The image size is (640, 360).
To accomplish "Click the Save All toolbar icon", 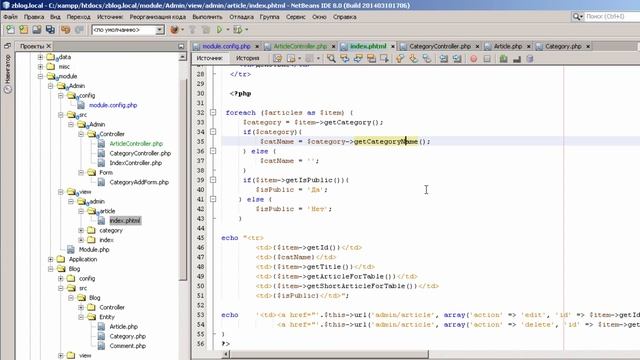I will (x=50, y=30).
